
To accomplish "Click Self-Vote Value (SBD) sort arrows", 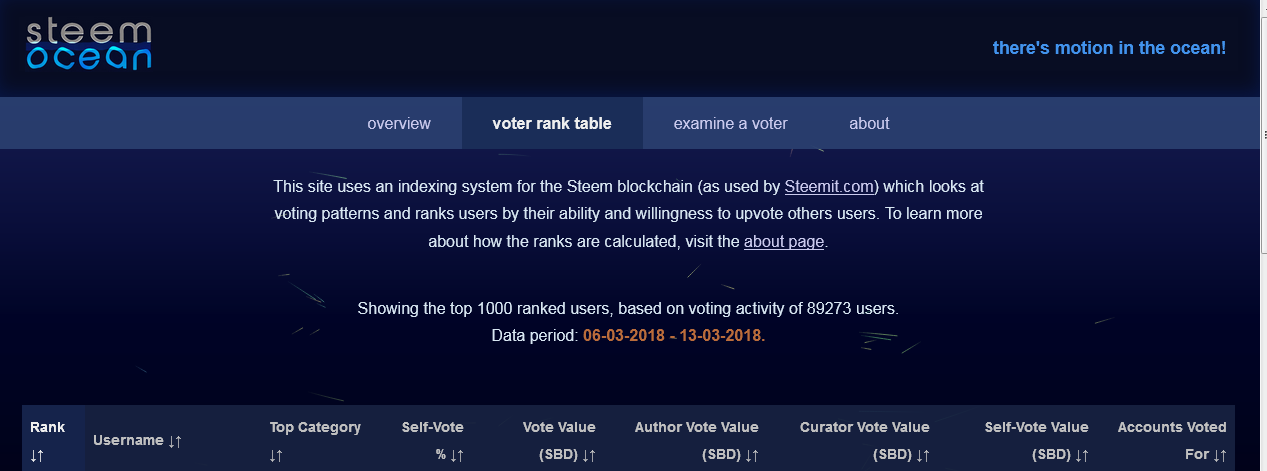I will click(1082, 455).
